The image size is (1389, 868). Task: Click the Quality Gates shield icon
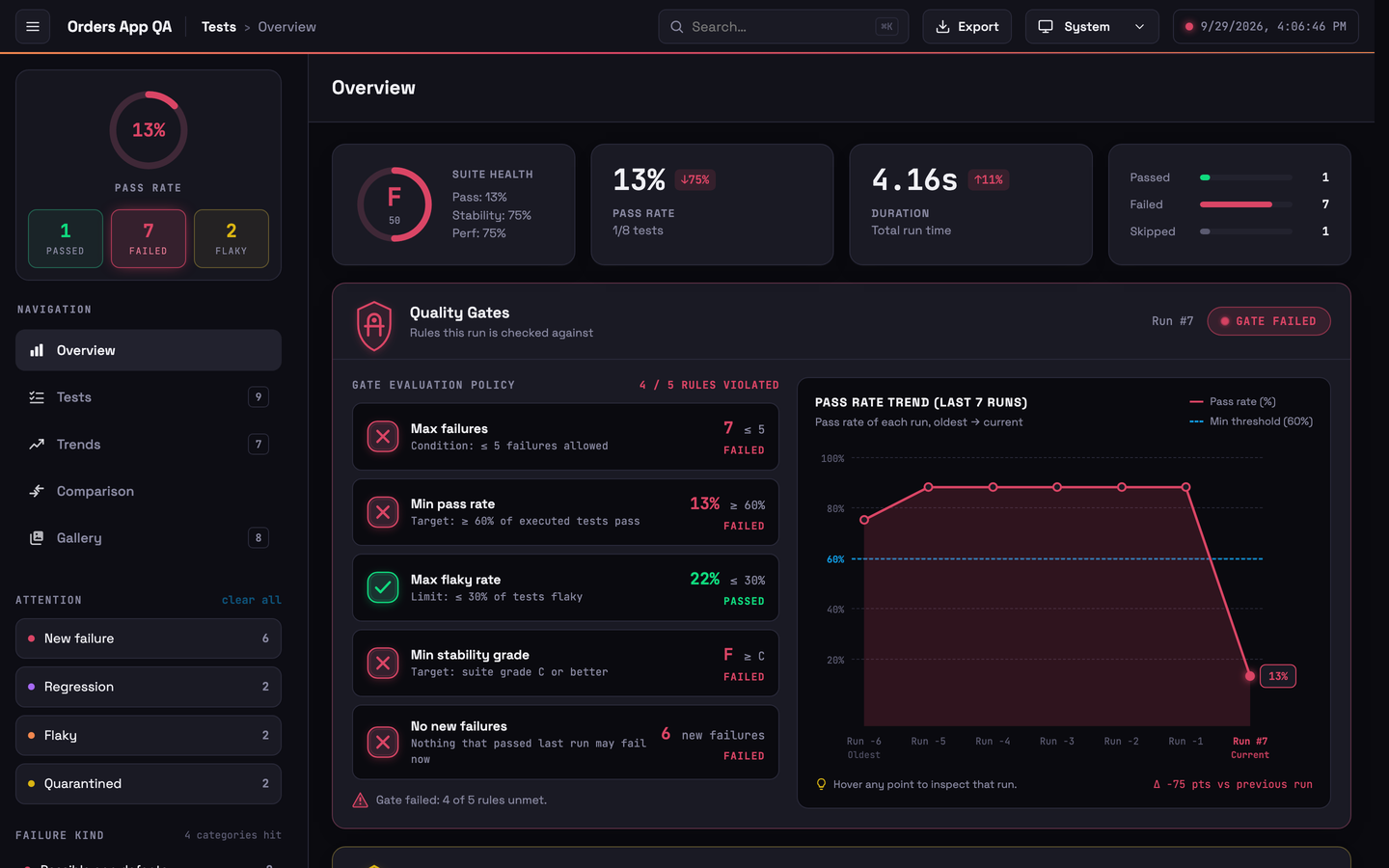click(374, 325)
